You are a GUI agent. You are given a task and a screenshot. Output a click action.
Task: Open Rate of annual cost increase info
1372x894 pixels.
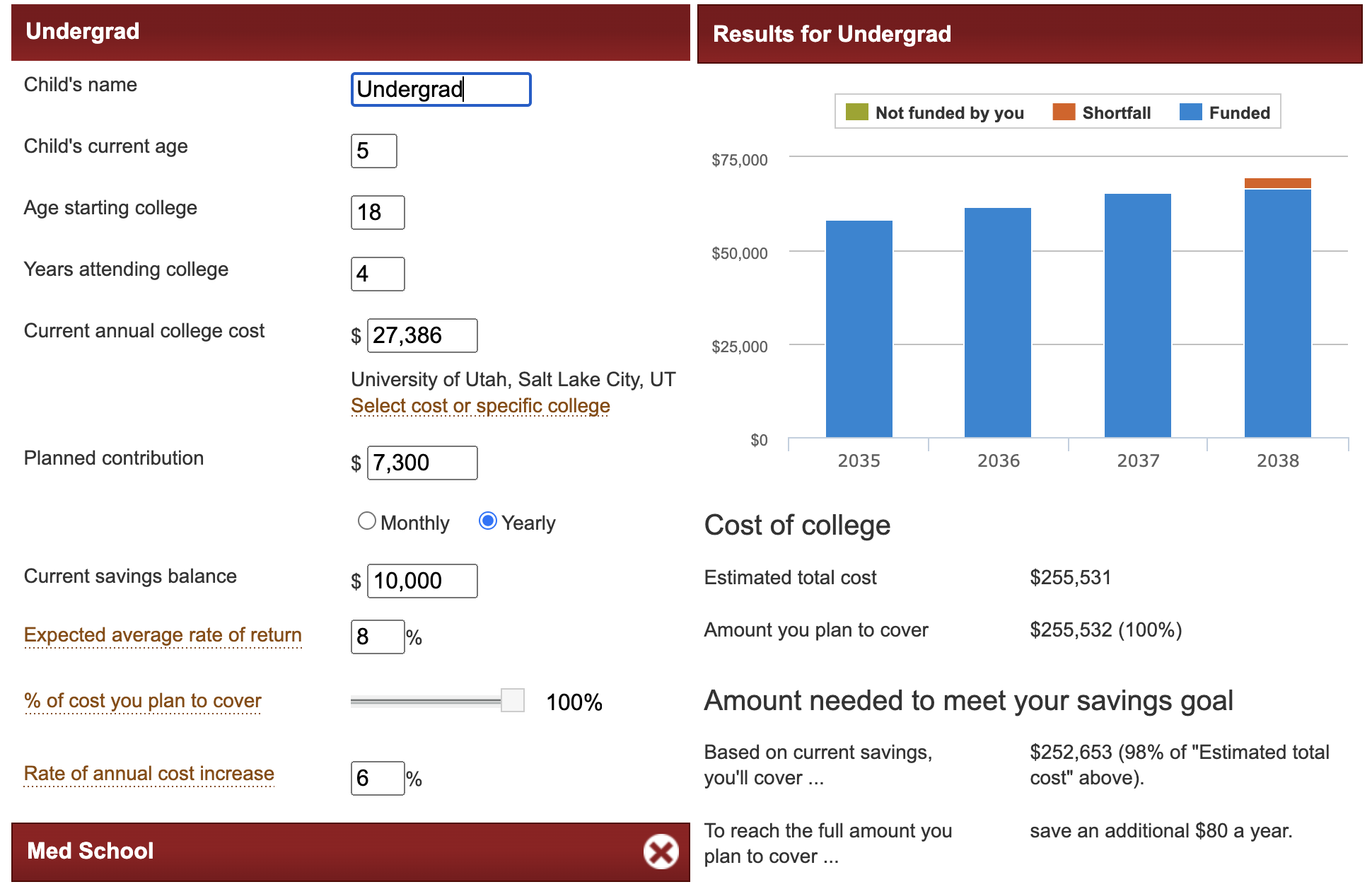coord(149,774)
